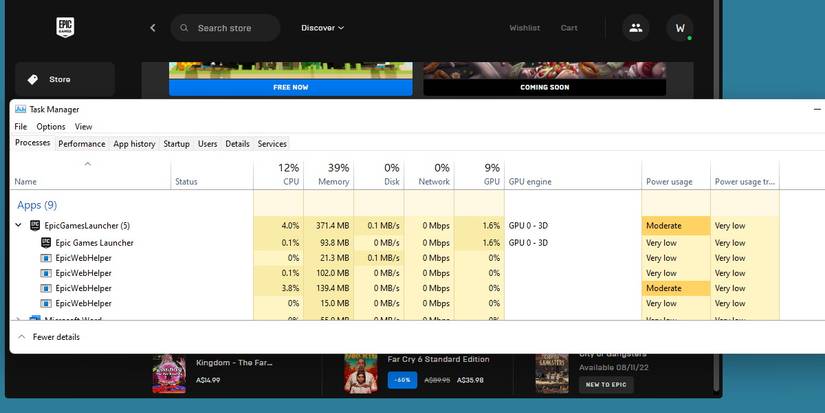Click the Moderate power usage cell for EpicWebHelper
The image size is (825, 413).
click(x=676, y=288)
